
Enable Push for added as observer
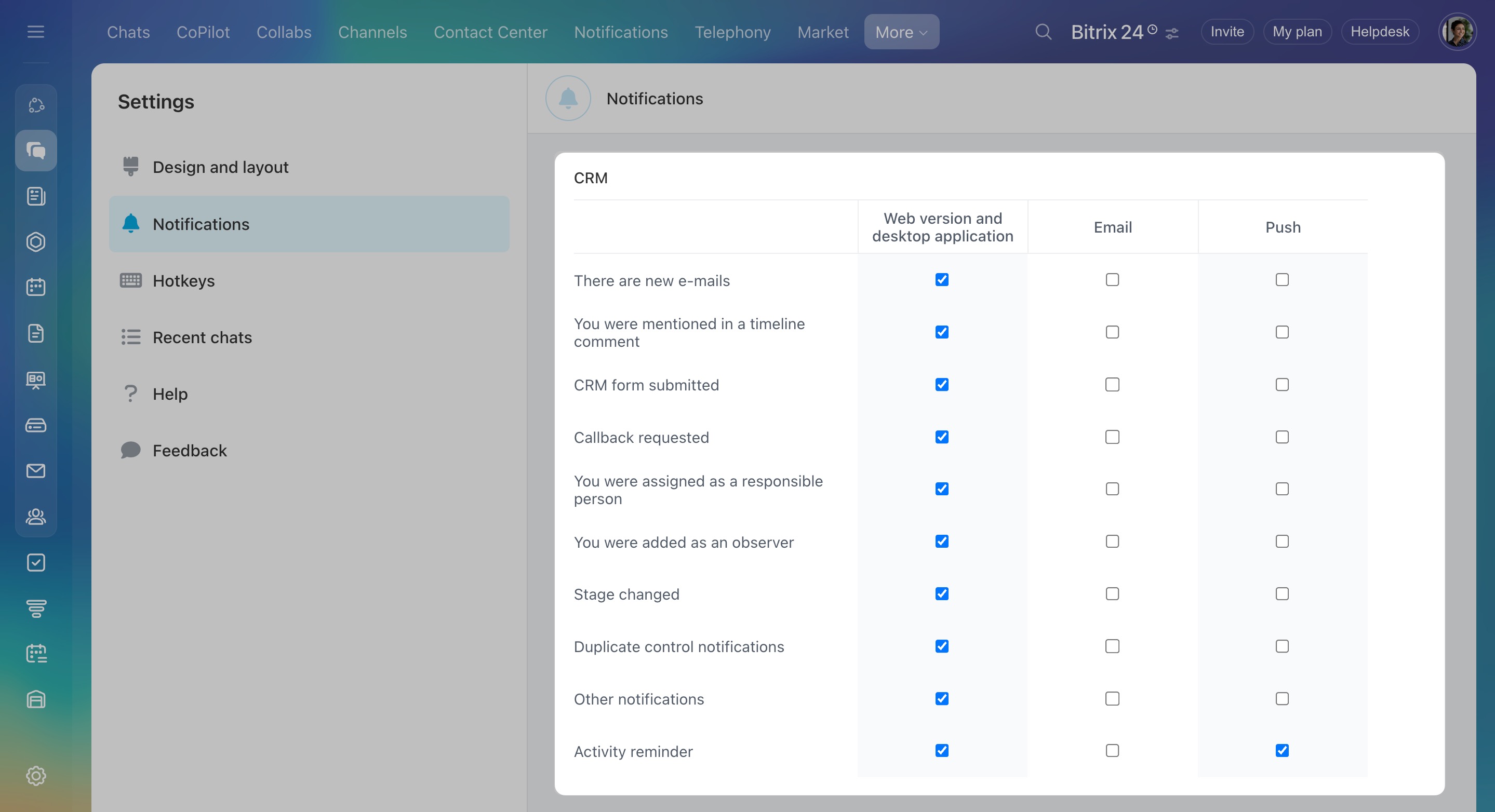(1282, 542)
